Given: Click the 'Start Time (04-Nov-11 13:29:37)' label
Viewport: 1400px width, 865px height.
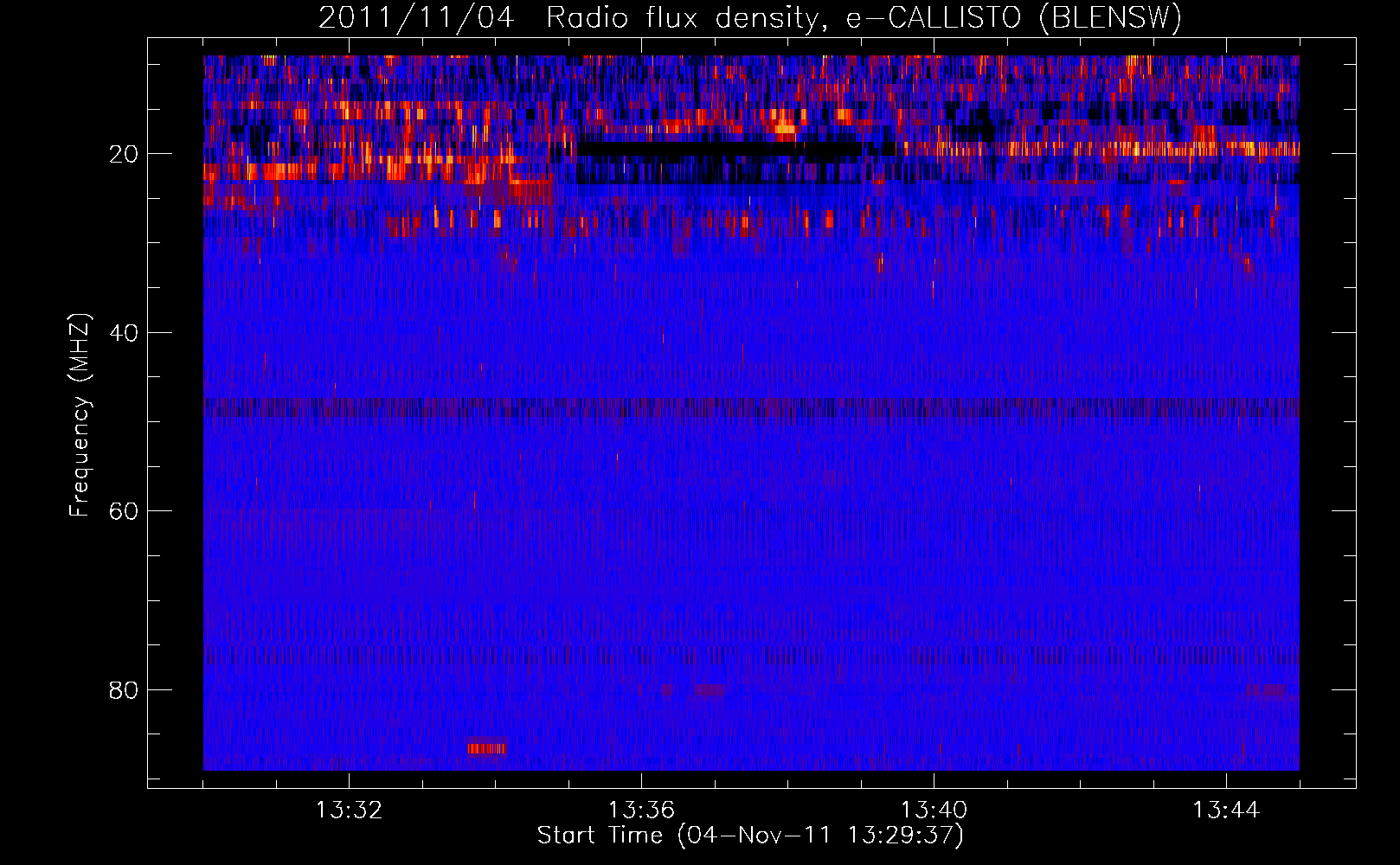Looking at the screenshot, I should [x=750, y=836].
